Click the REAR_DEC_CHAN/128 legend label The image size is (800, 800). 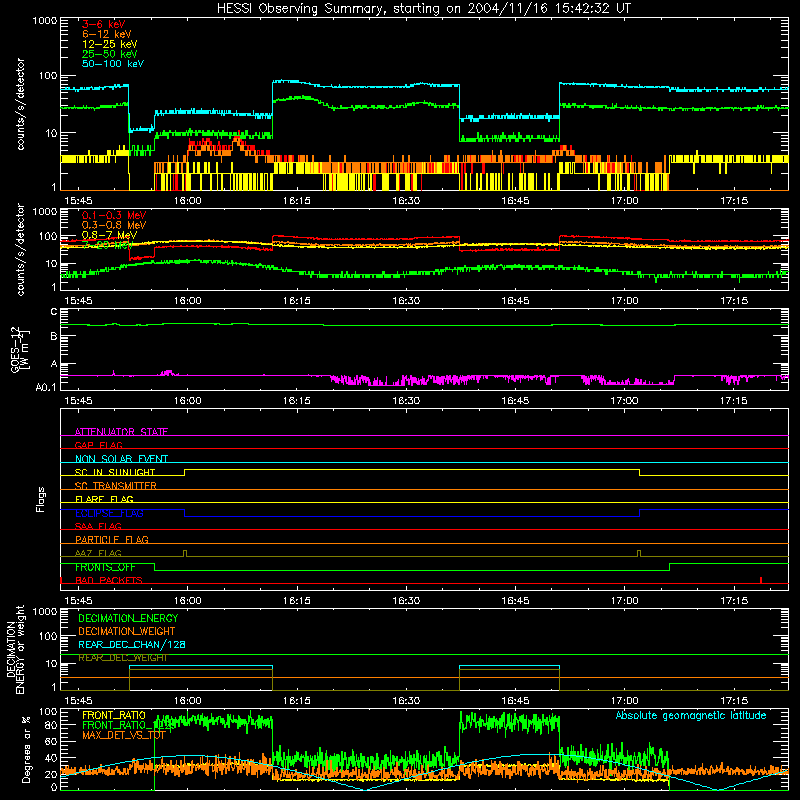point(132,644)
